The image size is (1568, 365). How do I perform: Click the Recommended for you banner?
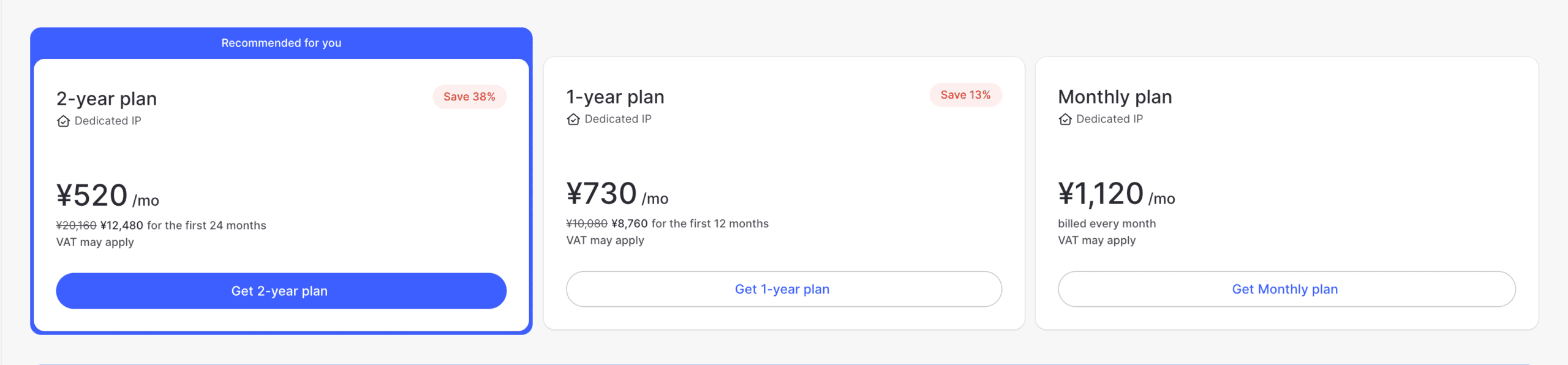pos(281,43)
